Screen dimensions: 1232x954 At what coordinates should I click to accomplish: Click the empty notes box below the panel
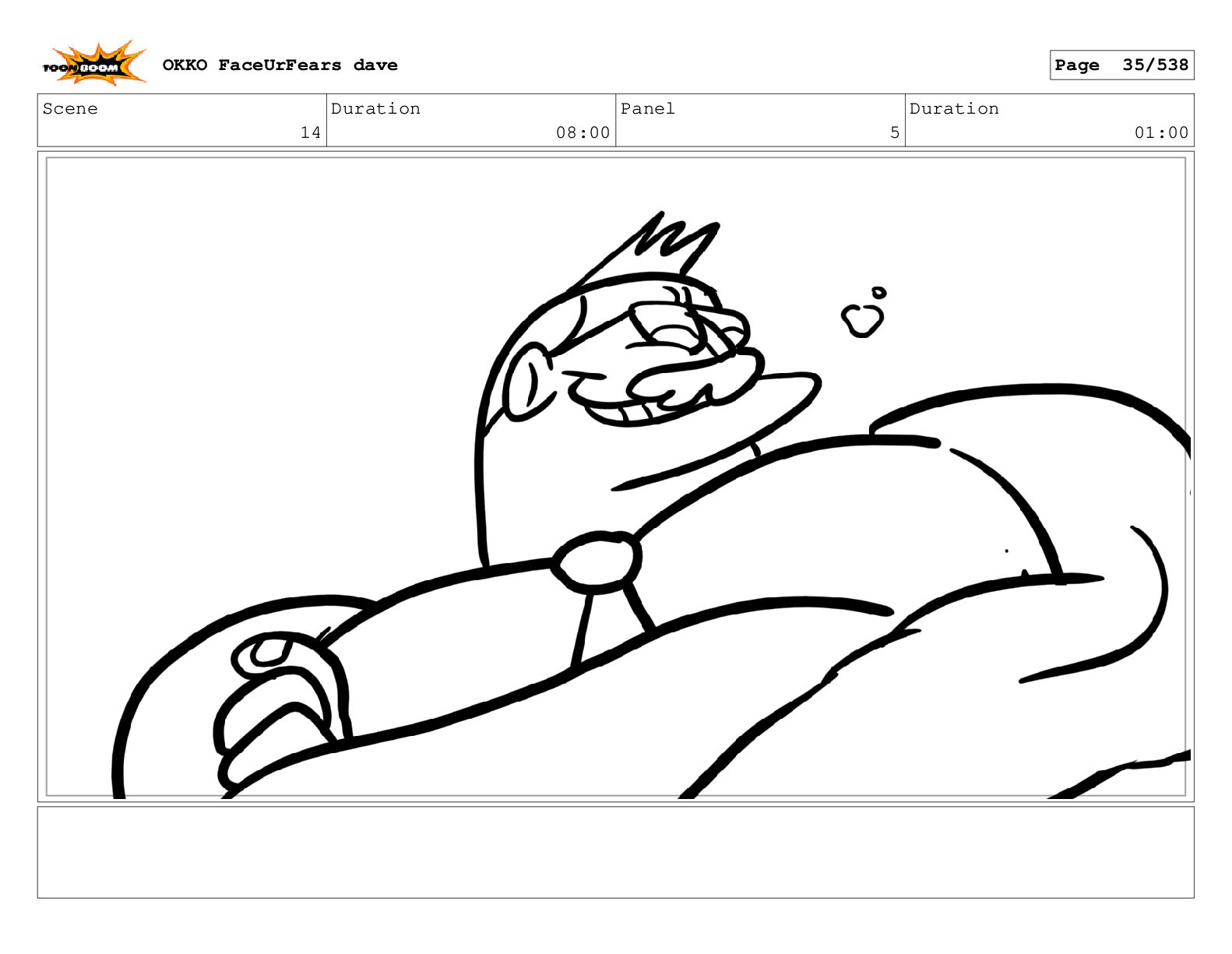click(x=616, y=852)
